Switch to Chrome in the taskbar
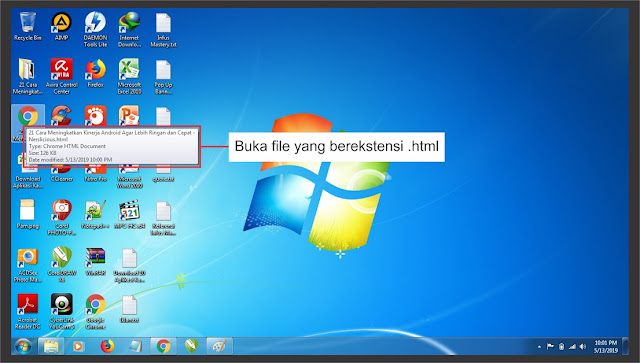Screen dimensions: 640x363 [163, 347]
